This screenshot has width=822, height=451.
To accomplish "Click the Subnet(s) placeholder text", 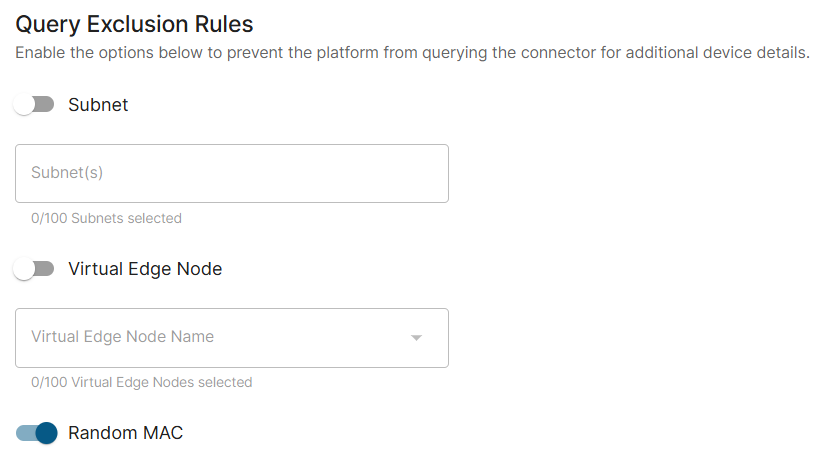I will pos(67,173).
